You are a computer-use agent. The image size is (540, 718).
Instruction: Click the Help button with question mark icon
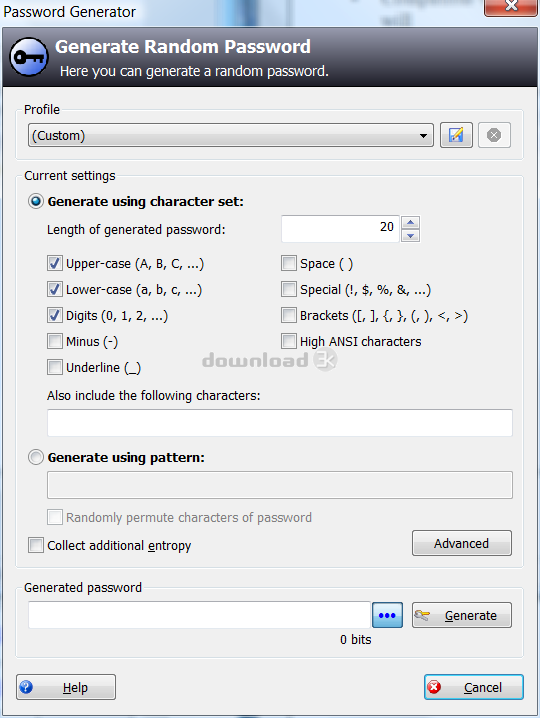click(66, 687)
